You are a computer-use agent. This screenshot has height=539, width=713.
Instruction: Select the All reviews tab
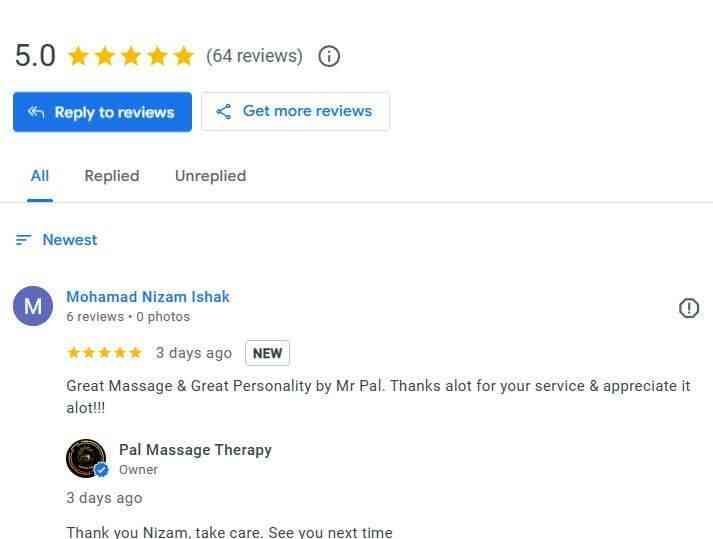[40, 176]
